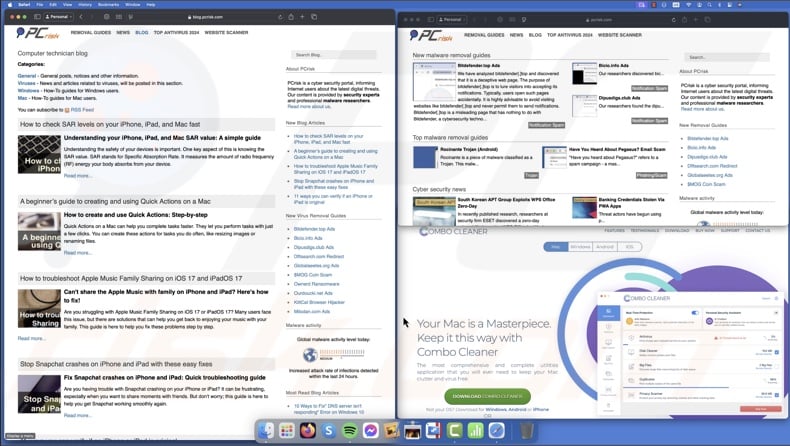Reload pcrisk.com page in right window

[674, 20]
